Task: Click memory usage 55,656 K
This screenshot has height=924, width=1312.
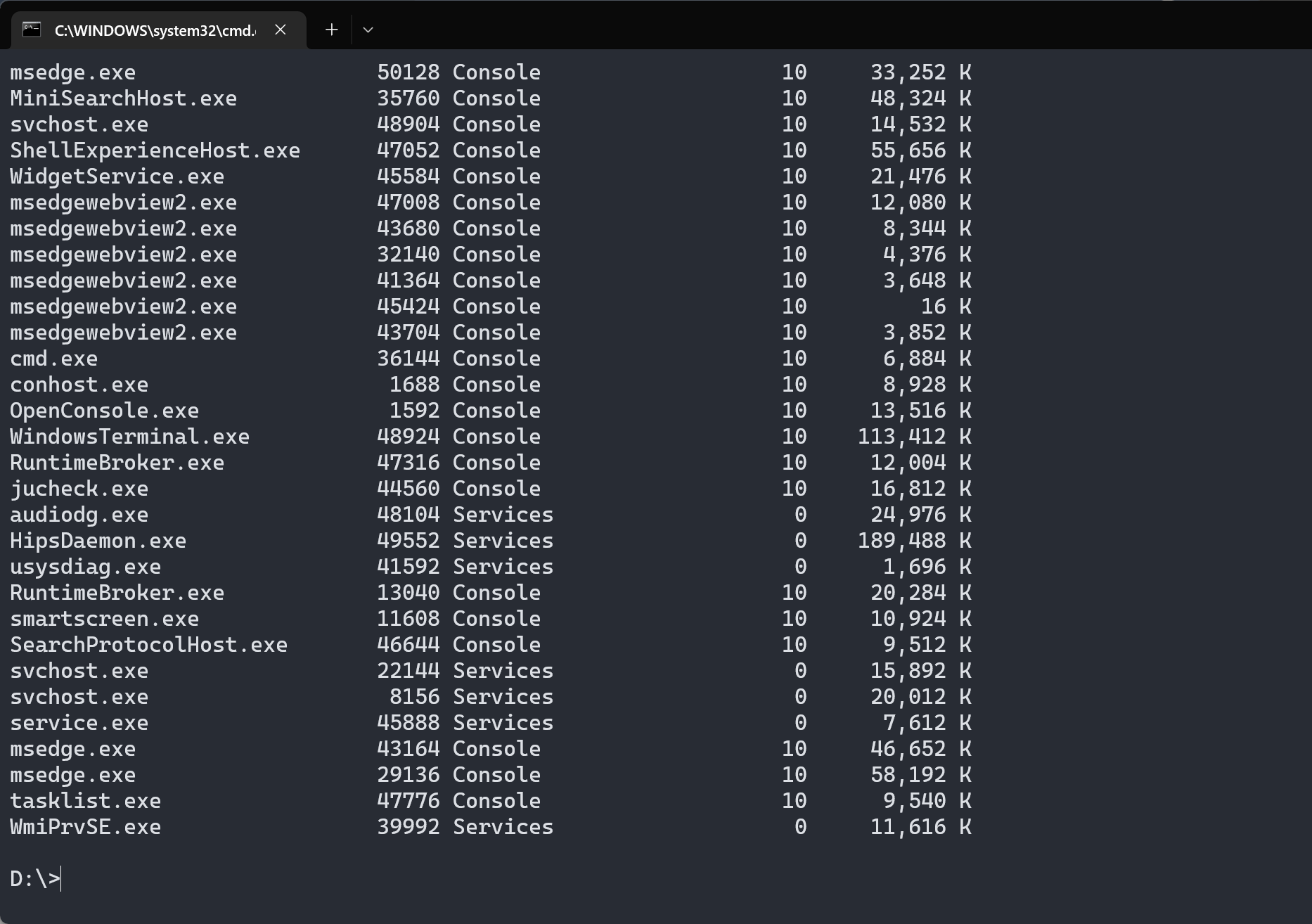Action: (921, 150)
